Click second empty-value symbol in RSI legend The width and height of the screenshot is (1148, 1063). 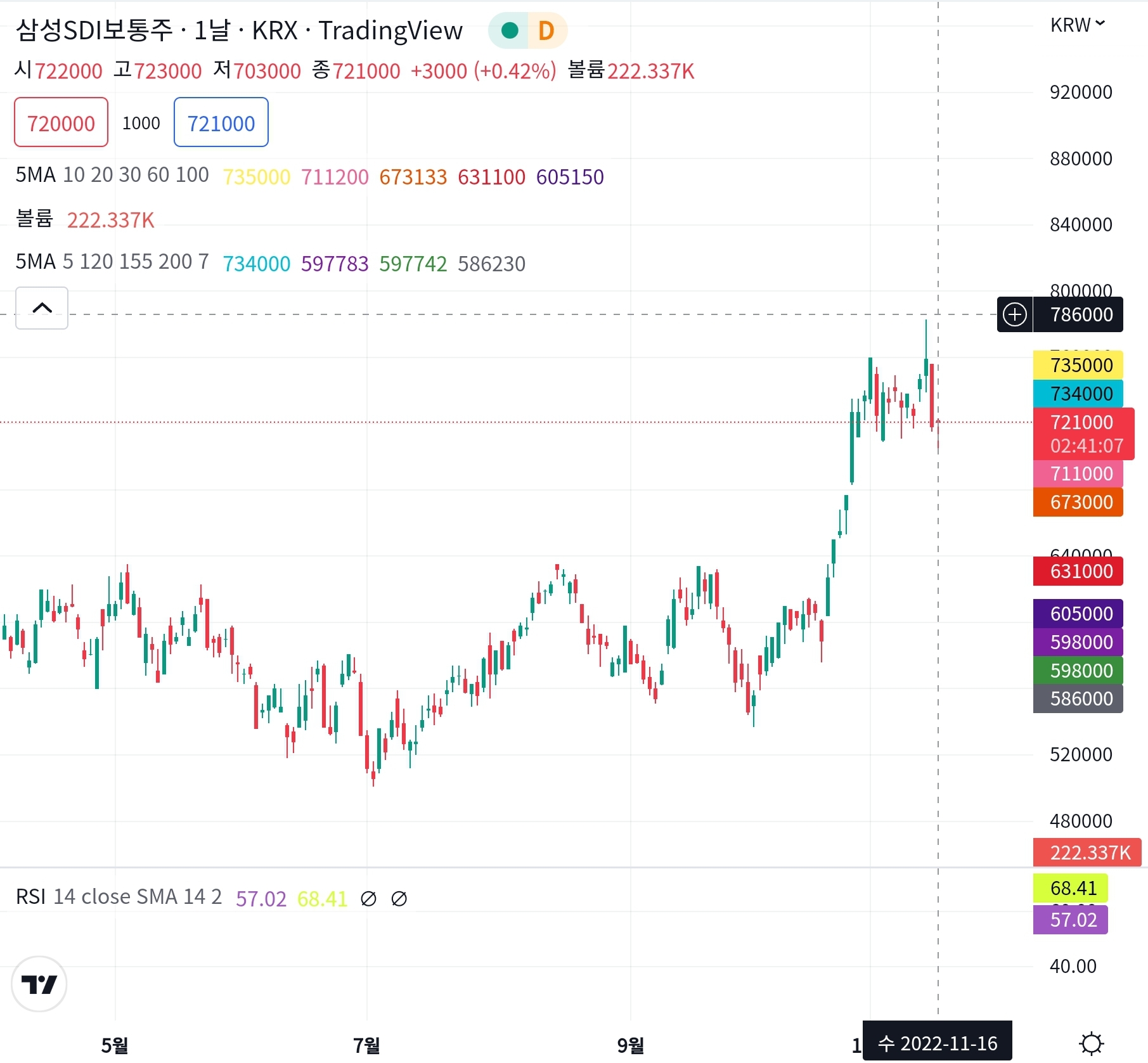[399, 899]
